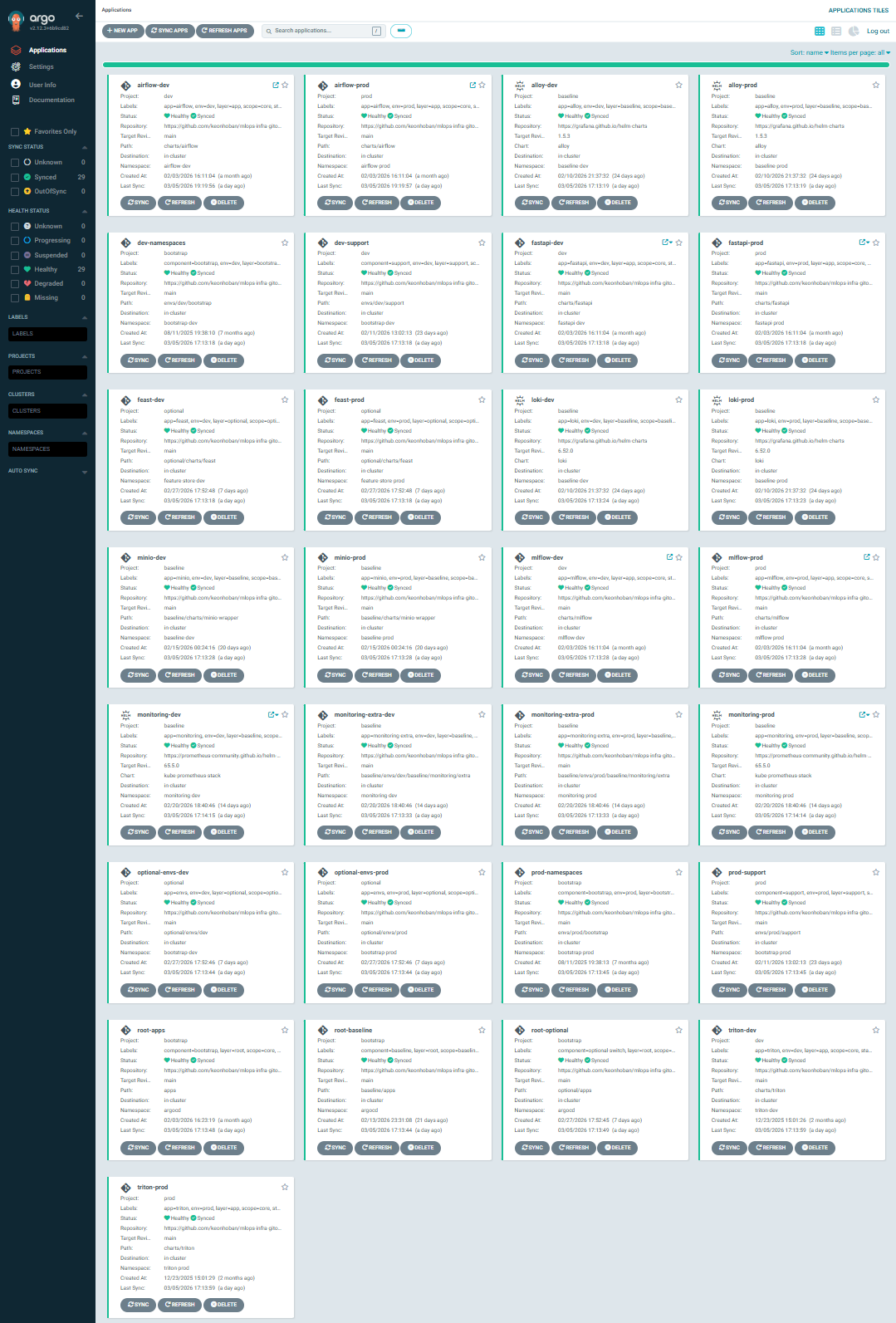
Task: Star the prod-support application
Action: click(x=876, y=873)
